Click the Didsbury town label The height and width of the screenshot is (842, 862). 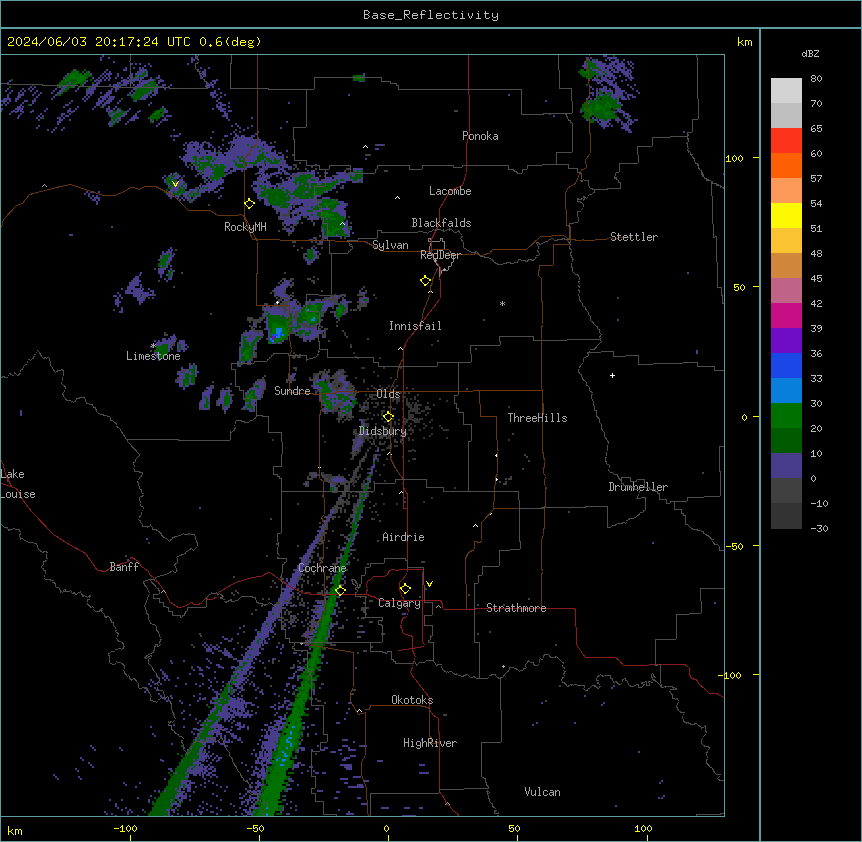click(x=383, y=431)
